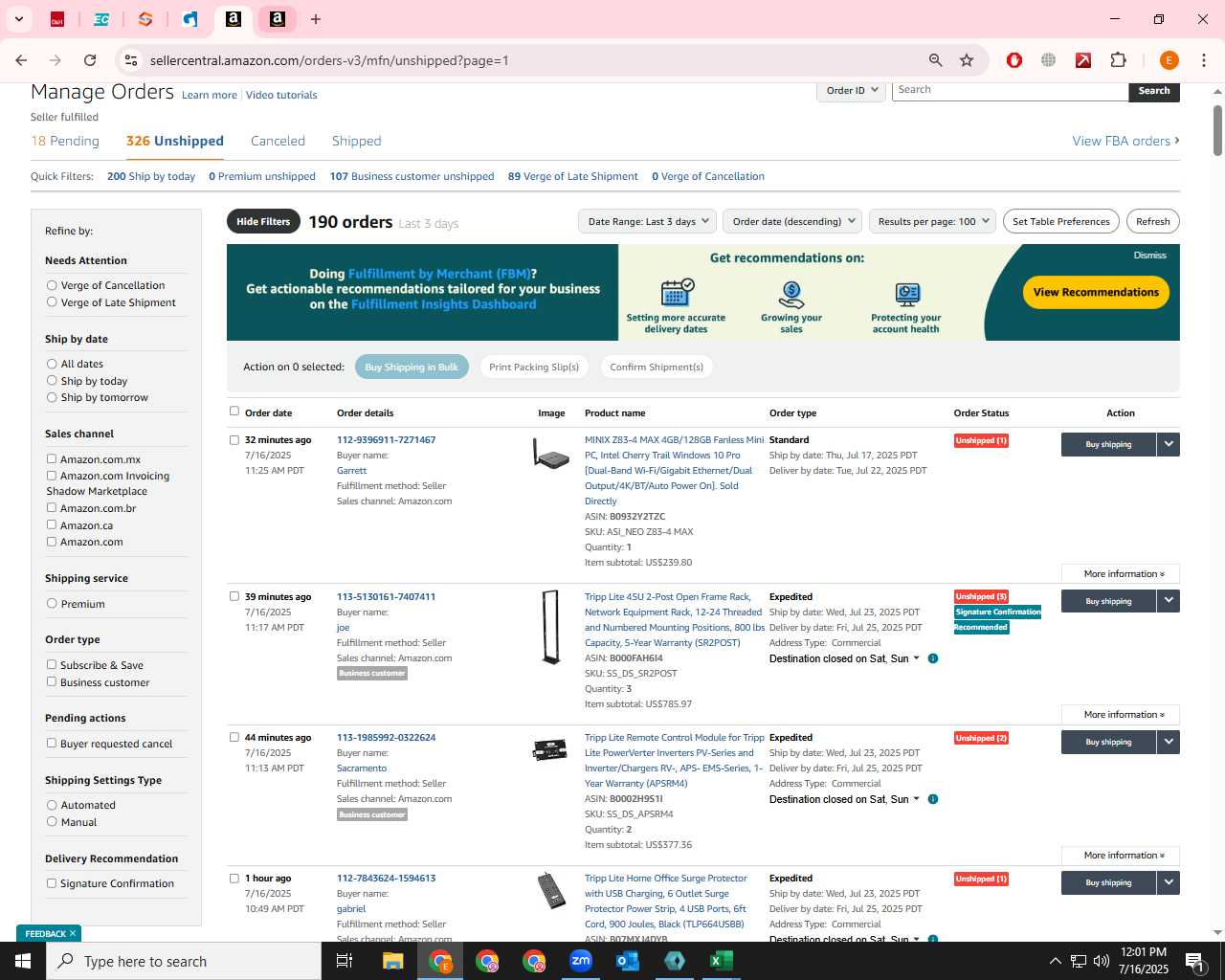
Task: Expand More information for order 113-1985992-0322624
Action: click(x=1121, y=856)
